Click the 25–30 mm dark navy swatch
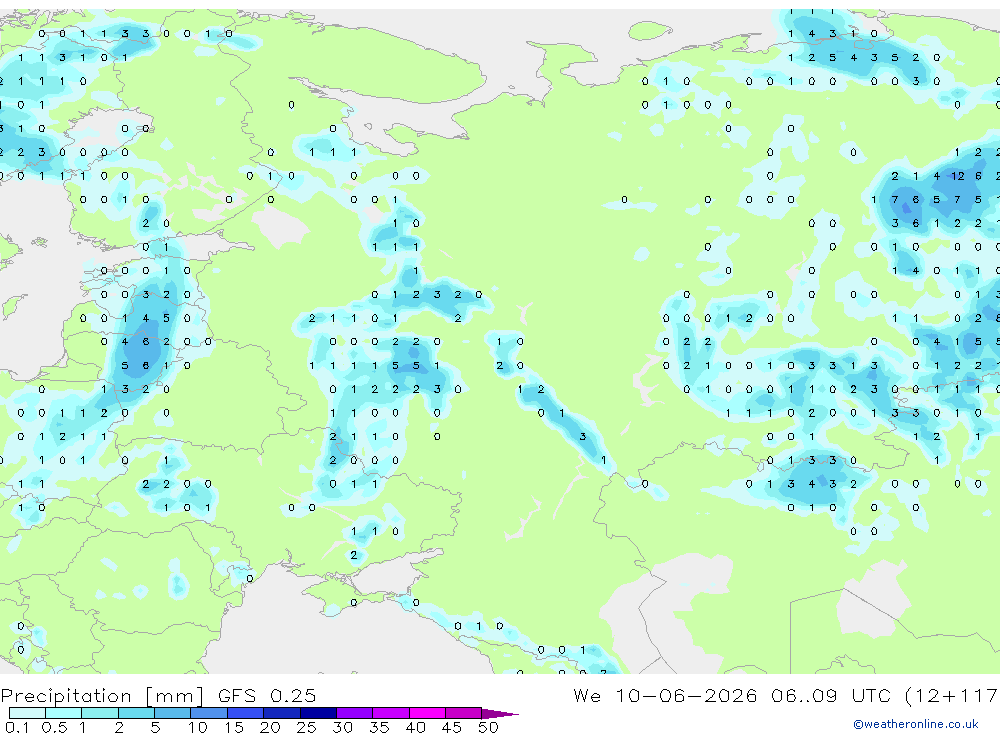Screen dimensions: 1000x733 318,713
